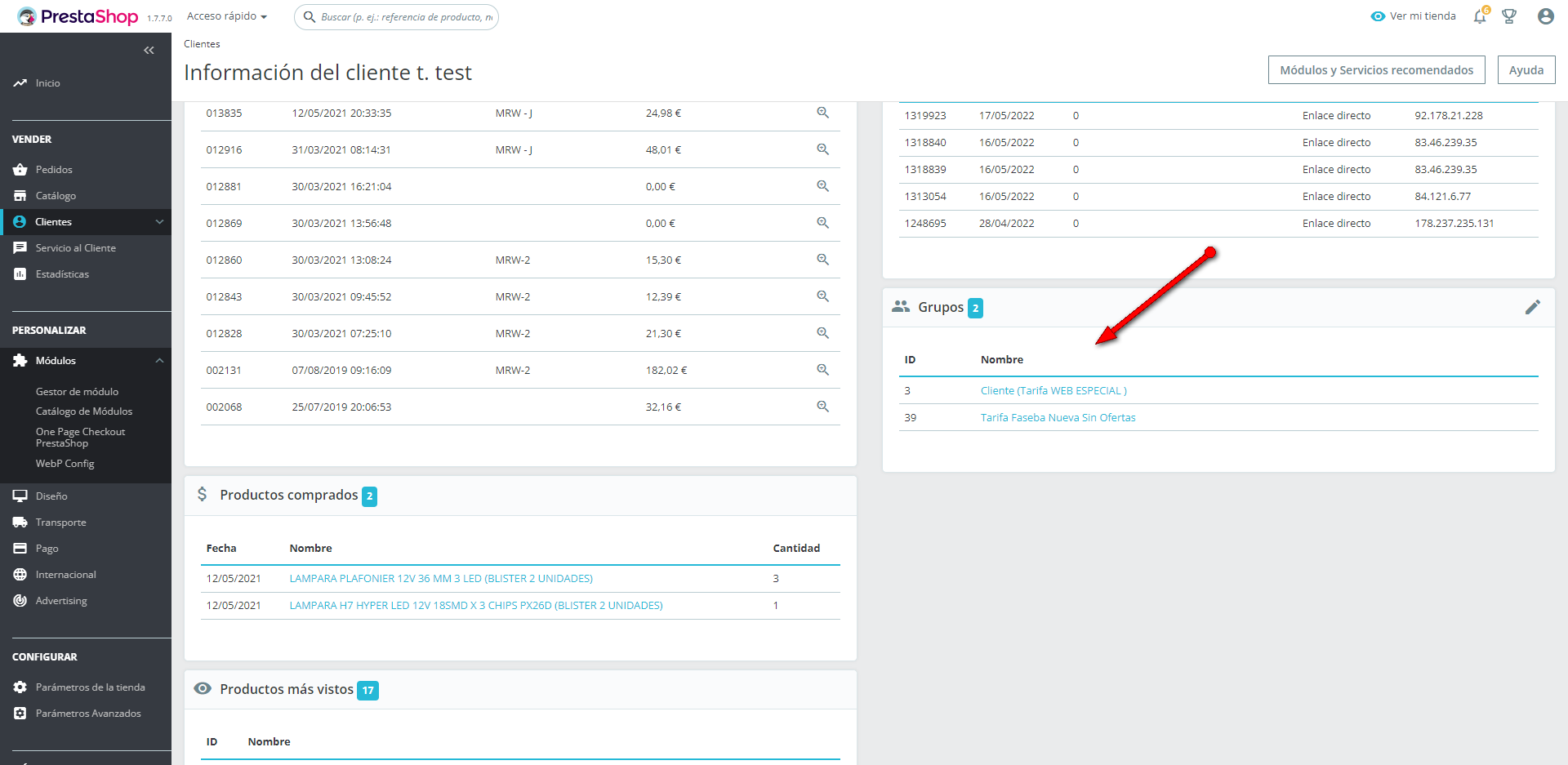
Task: Open the user profile avatar icon
Action: (x=1545, y=16)
